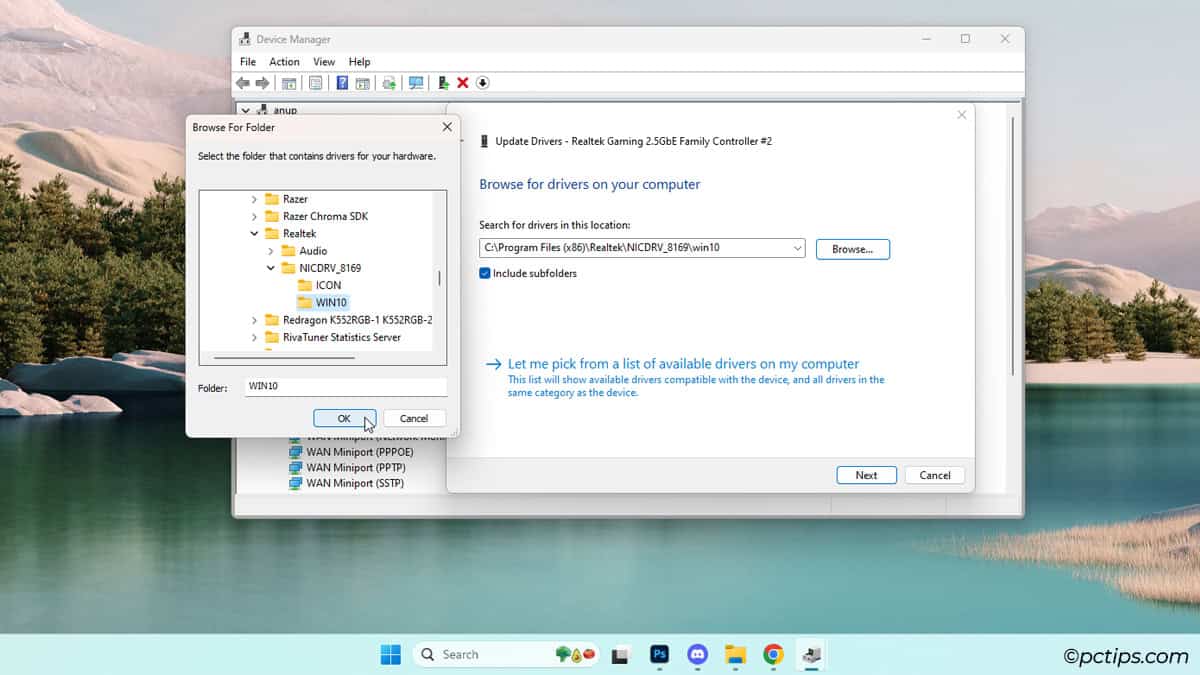Select the Realtek folder label in the tree
This screenshot has height=675, width=1200.
tap(299, 233)
